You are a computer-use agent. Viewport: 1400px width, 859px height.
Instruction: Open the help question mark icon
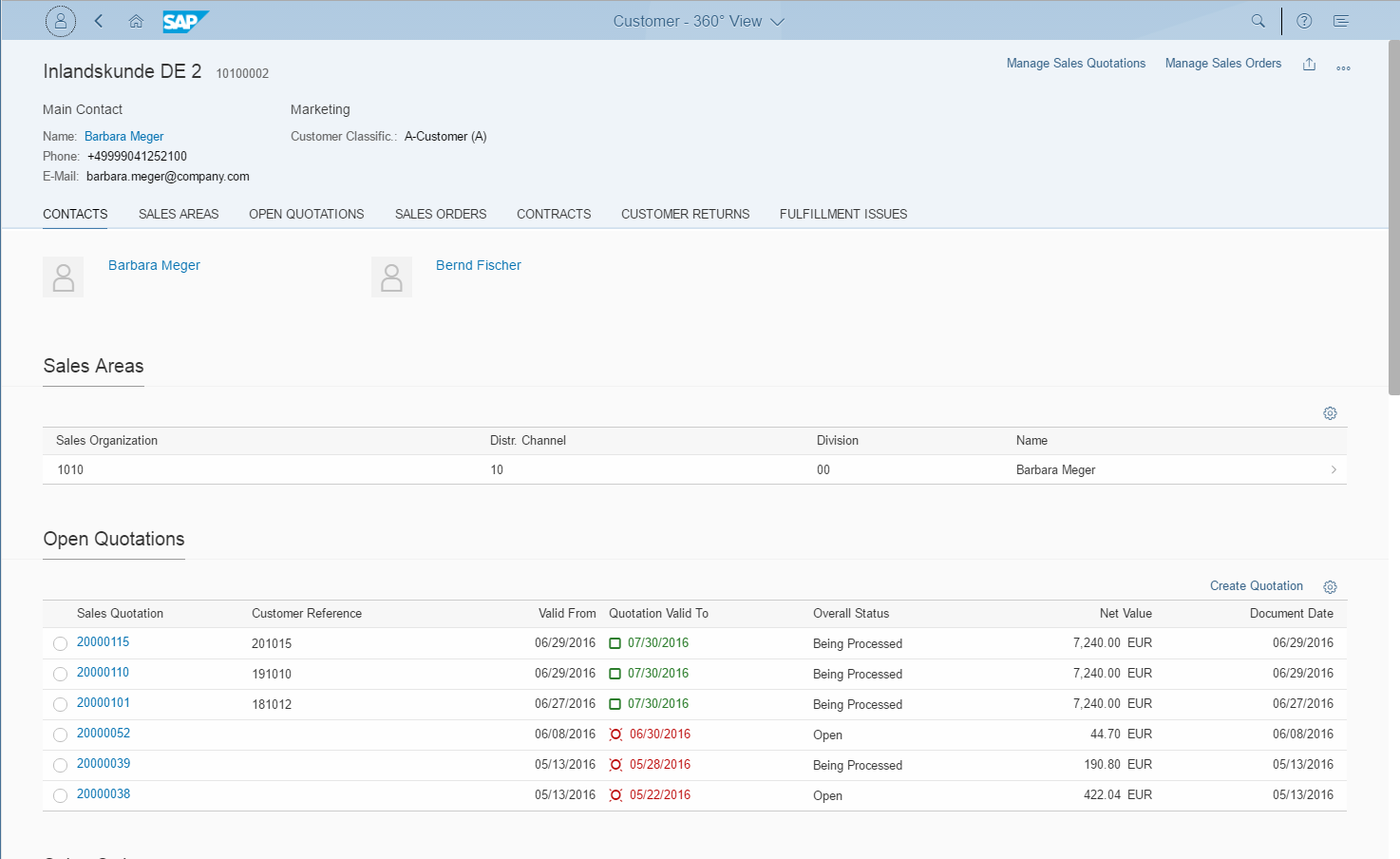tap(1304, 21)
